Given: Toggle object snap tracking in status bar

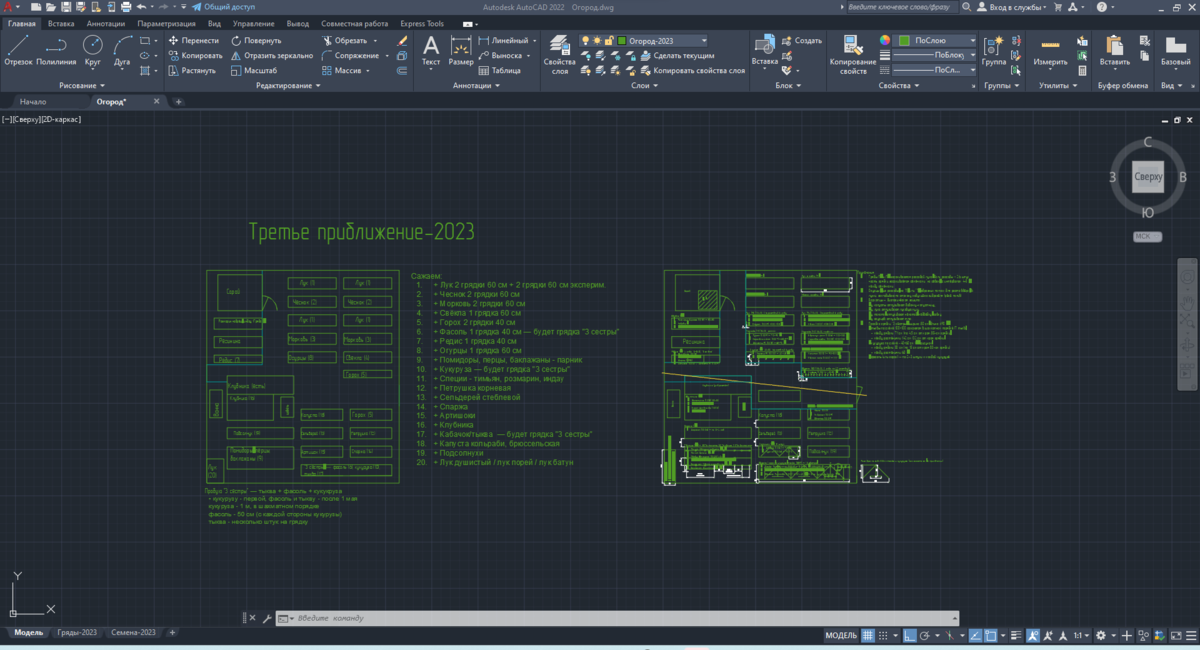Looking at the screenshot, I should tap(974, 635).
